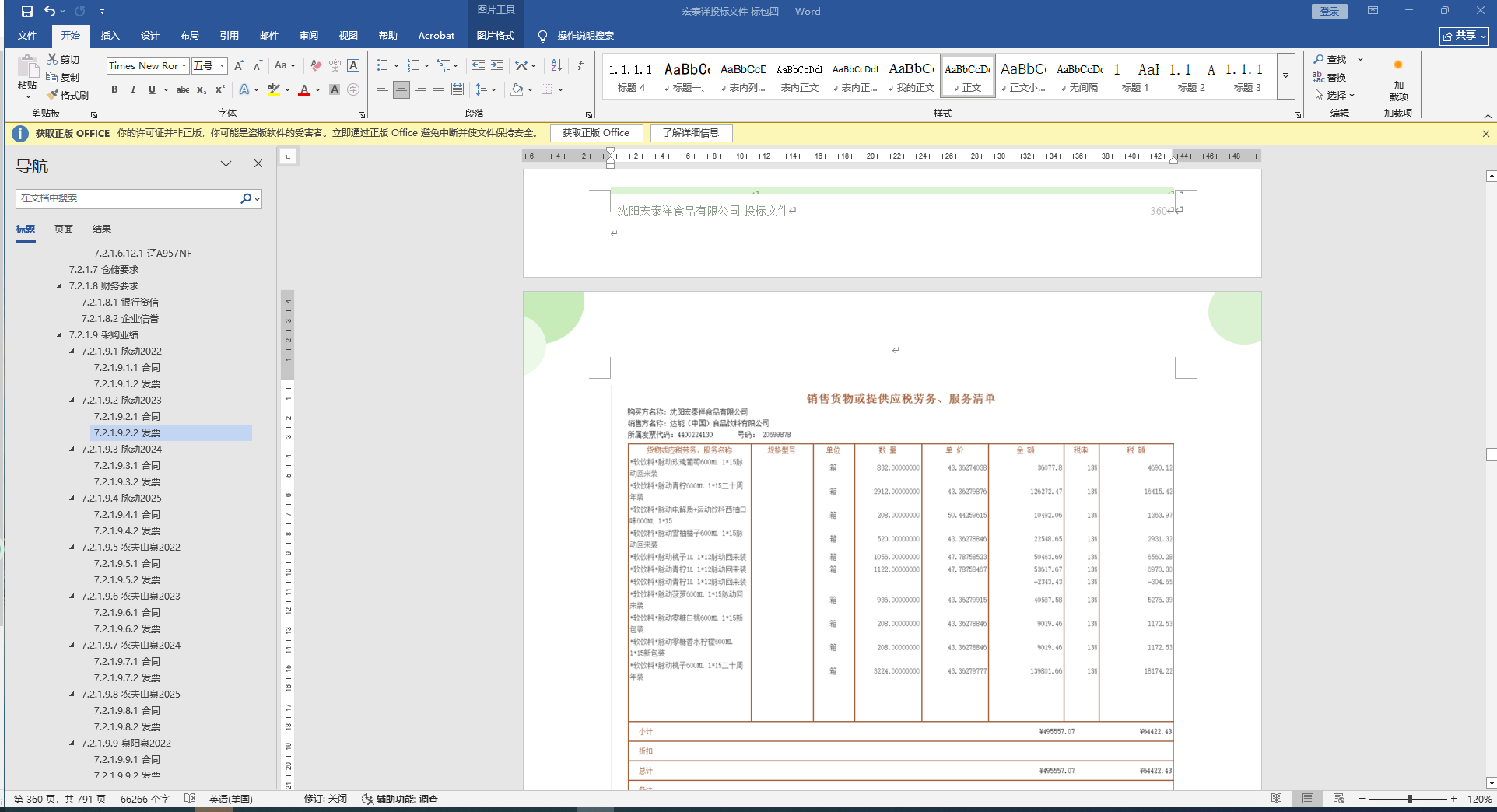Save the document with the floppy icon
Screen dimensions: 1497x812
(27, 12)
